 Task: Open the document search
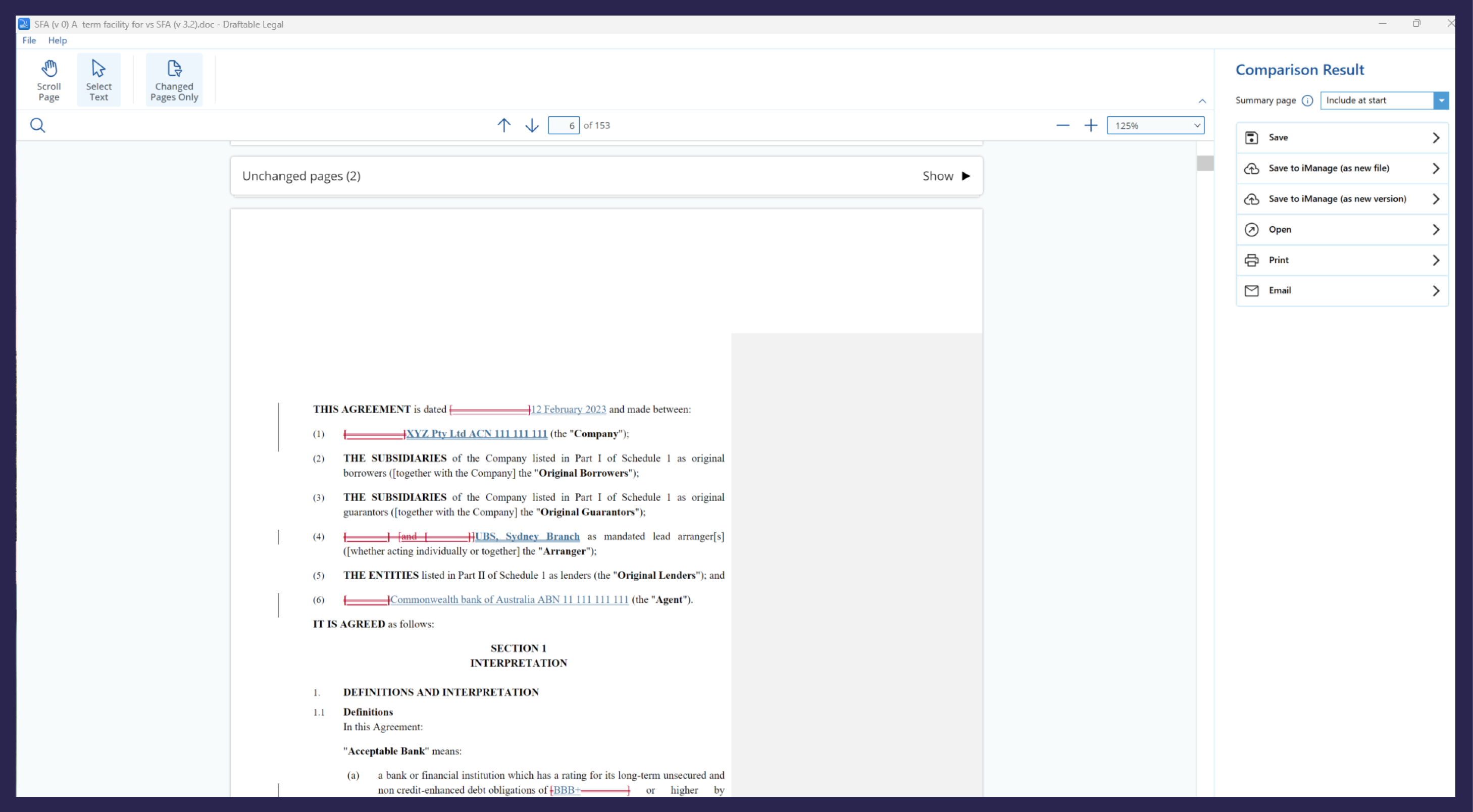37,125
